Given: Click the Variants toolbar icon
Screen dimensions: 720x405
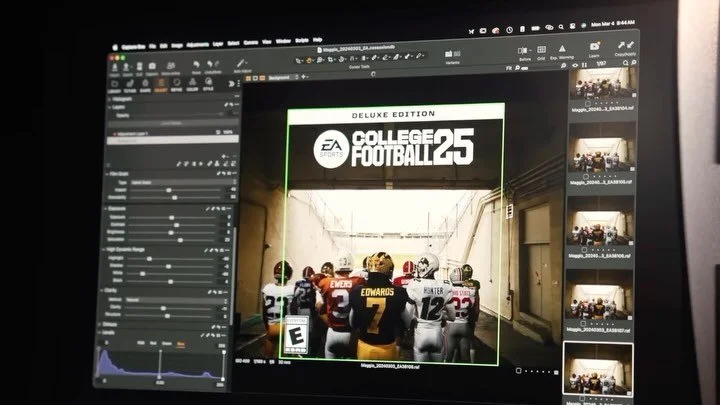Looking at the screenshot, I should tap(452, 56).
